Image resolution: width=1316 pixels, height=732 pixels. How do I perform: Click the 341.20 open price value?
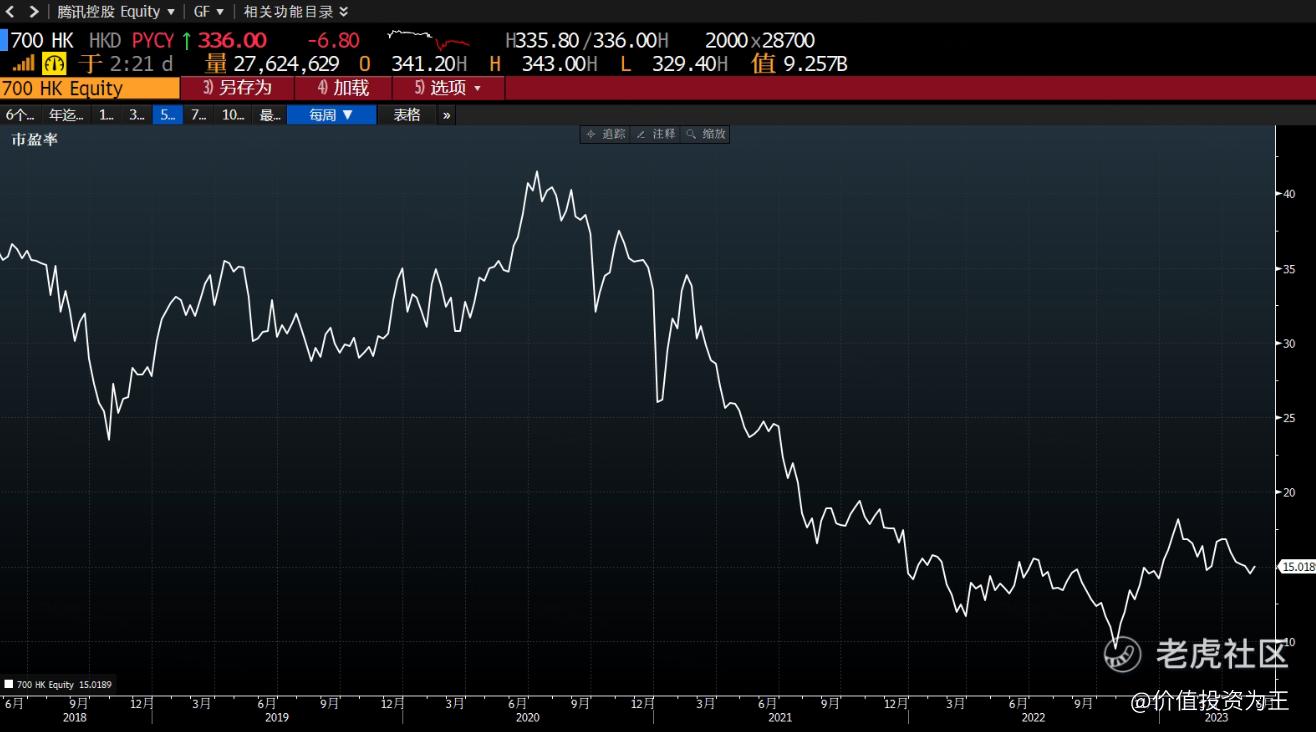point(423,64)
